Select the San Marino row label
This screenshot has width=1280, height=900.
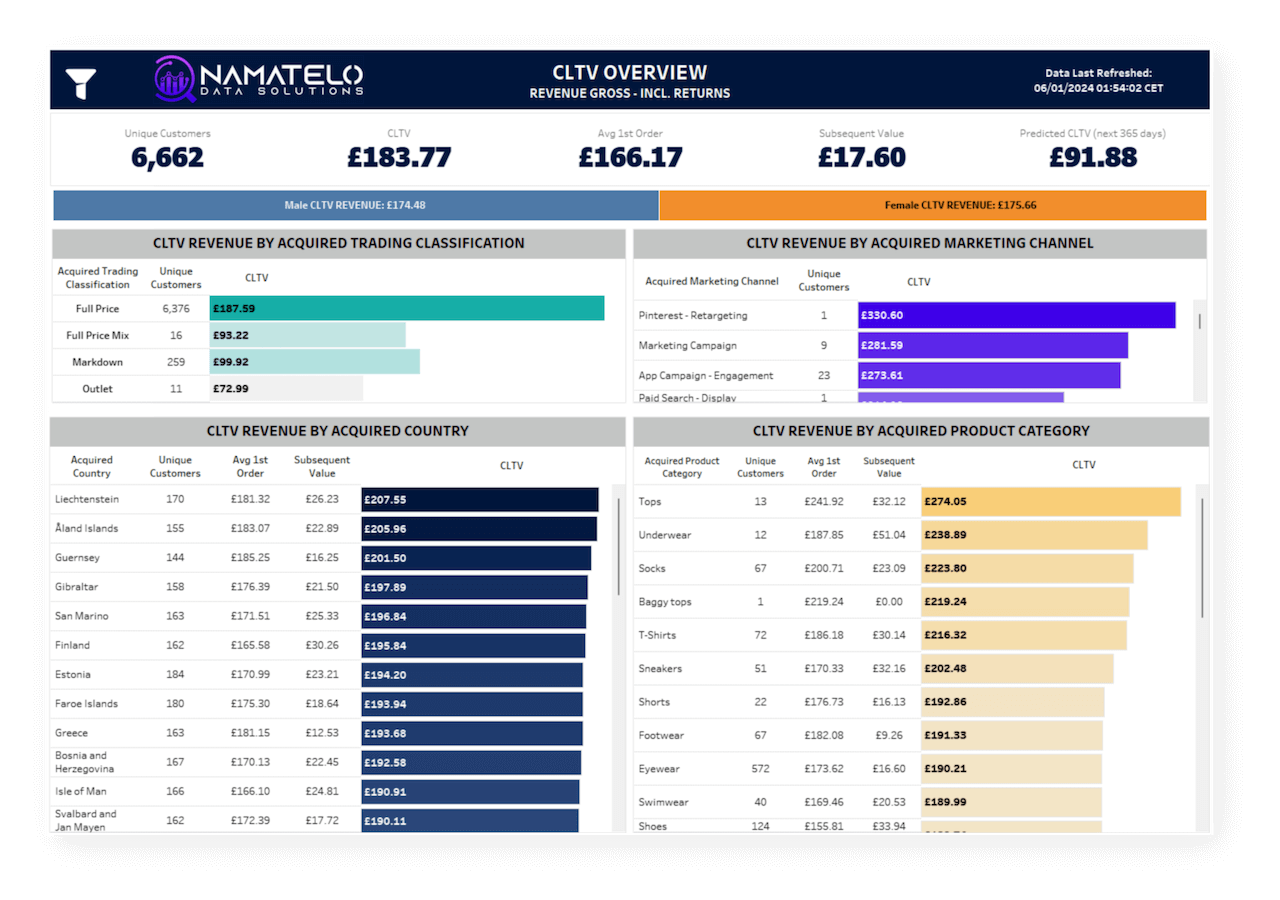[82, 616]
